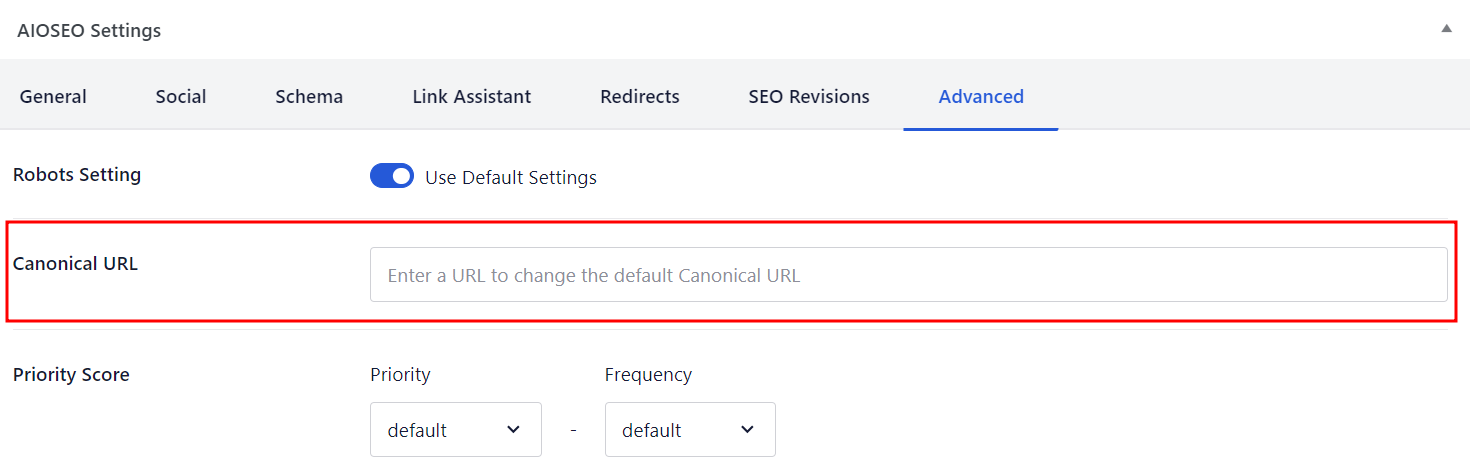Screen dimensions: 1470x472
Task: Toggle the Use Default Settings switch
Action: pyautogui.click(x=392, y=177)
